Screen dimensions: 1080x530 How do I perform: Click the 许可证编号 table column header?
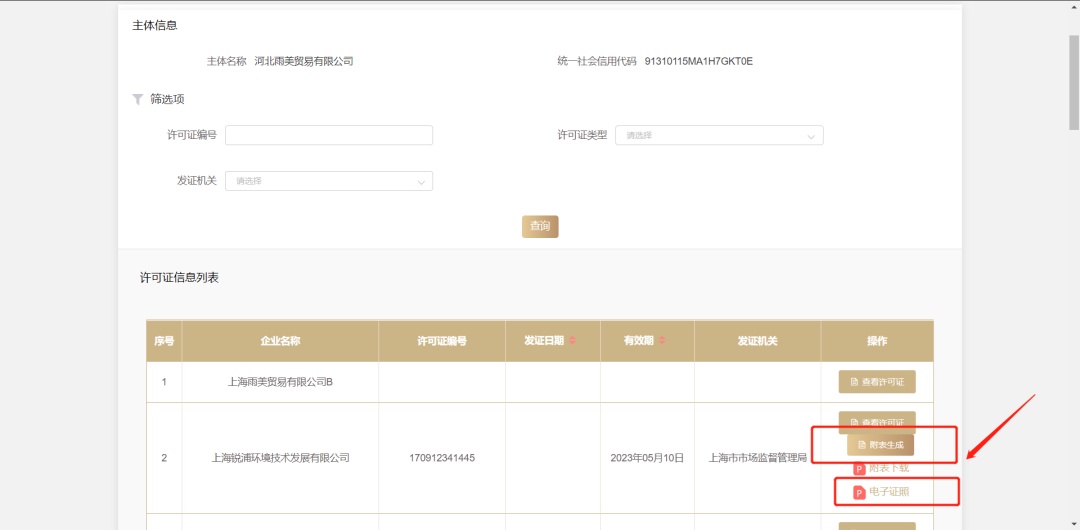point(441,341)
